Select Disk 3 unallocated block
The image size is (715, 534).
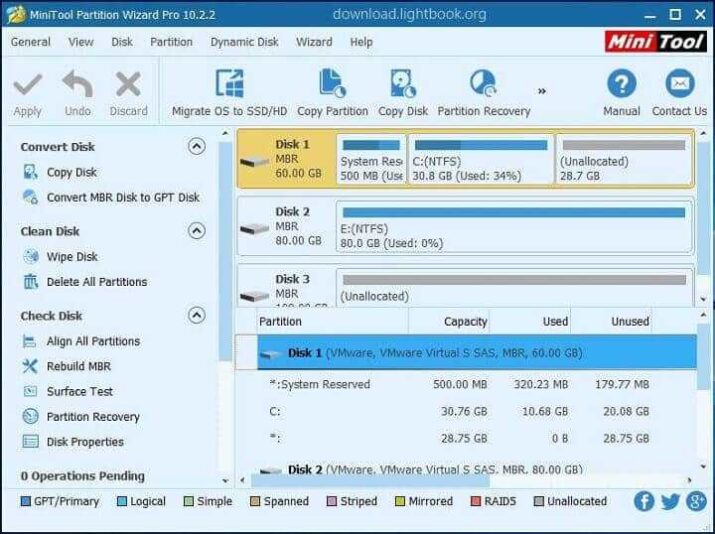[514, 287]
